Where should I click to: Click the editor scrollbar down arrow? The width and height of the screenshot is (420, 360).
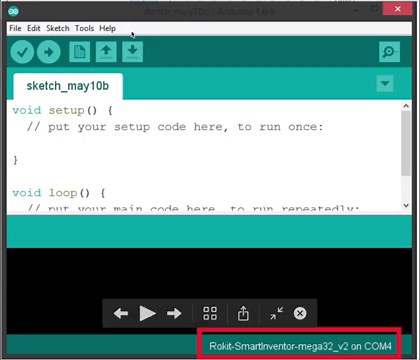point(406,205)
